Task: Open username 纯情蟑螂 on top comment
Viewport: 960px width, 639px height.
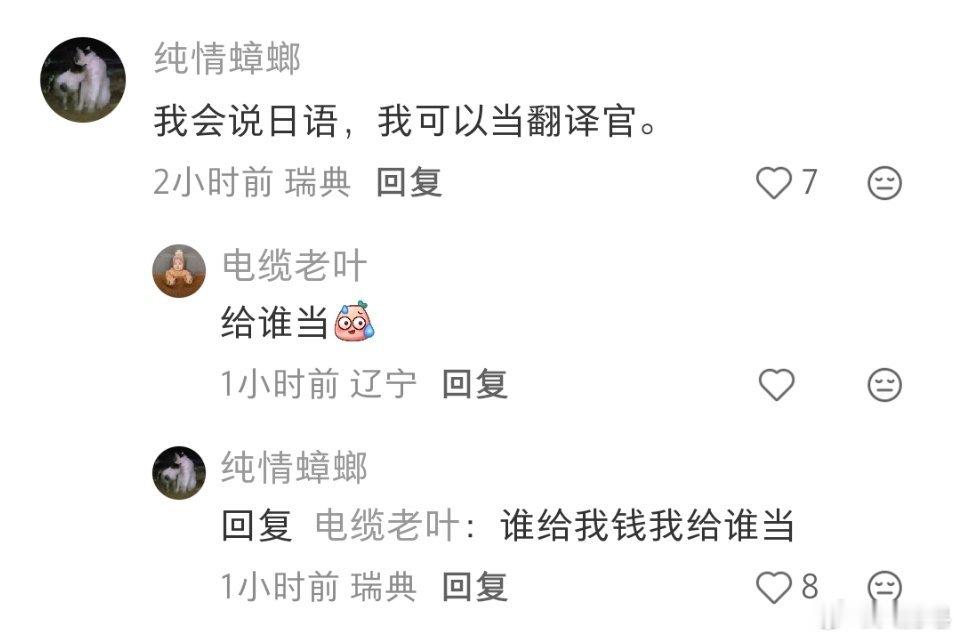Action: pos(227,59)
